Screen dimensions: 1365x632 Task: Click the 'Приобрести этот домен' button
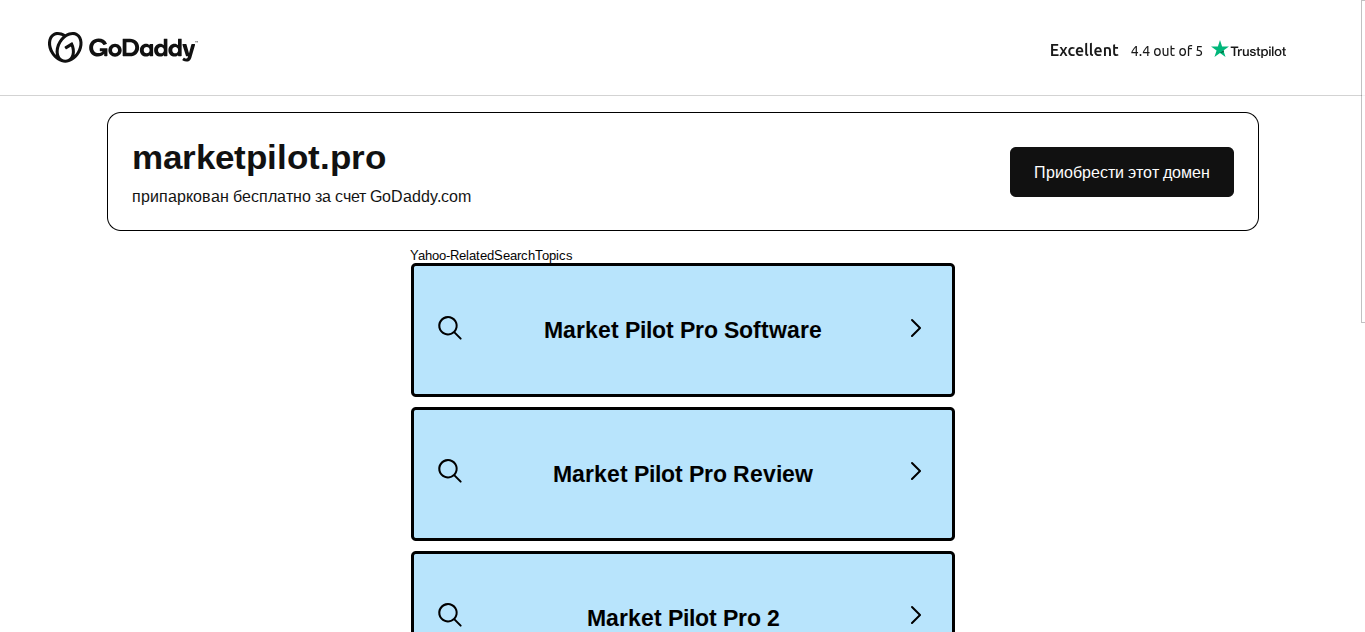click(1121, 172)
